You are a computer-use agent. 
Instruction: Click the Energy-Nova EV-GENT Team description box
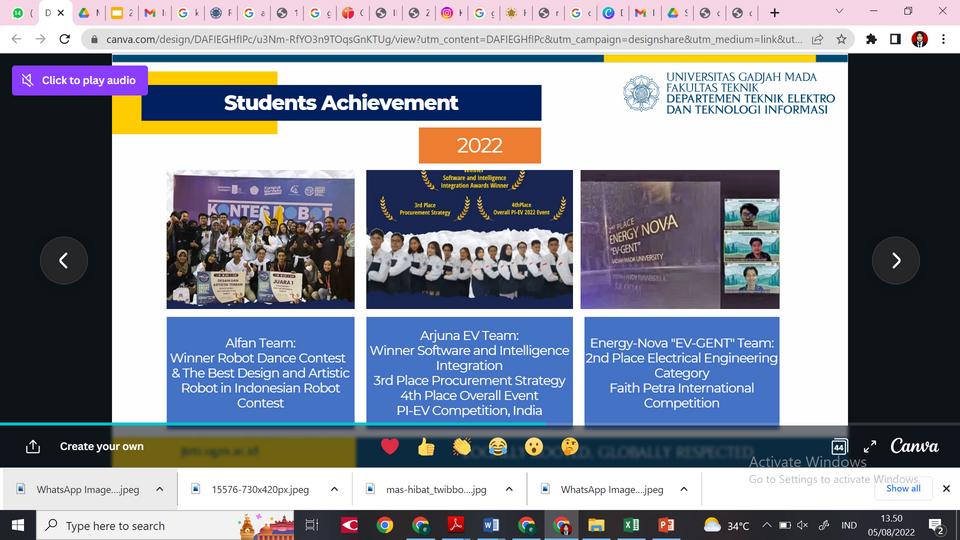(681, 370)
